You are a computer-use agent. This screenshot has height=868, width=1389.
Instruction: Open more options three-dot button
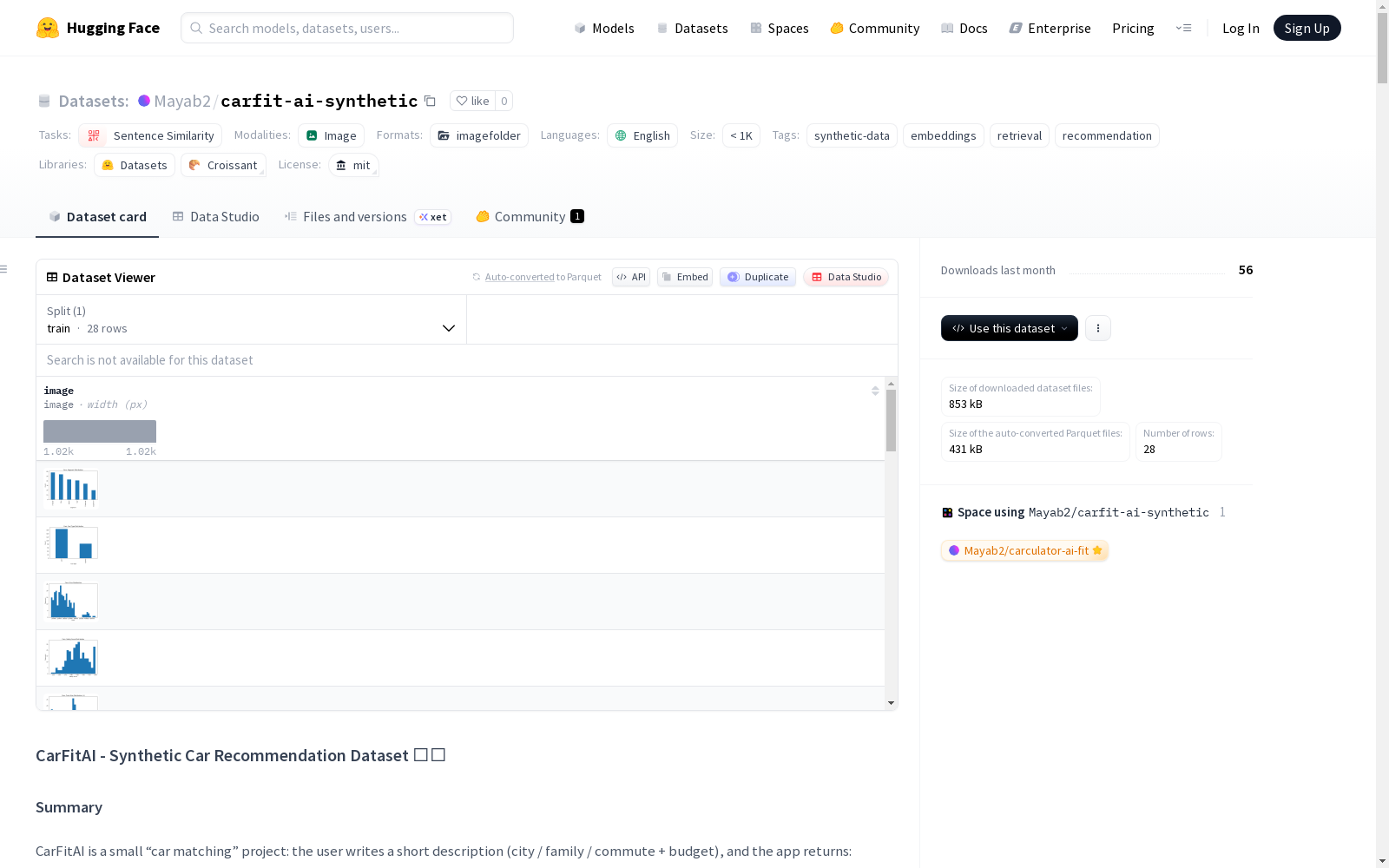[1098, 328]
